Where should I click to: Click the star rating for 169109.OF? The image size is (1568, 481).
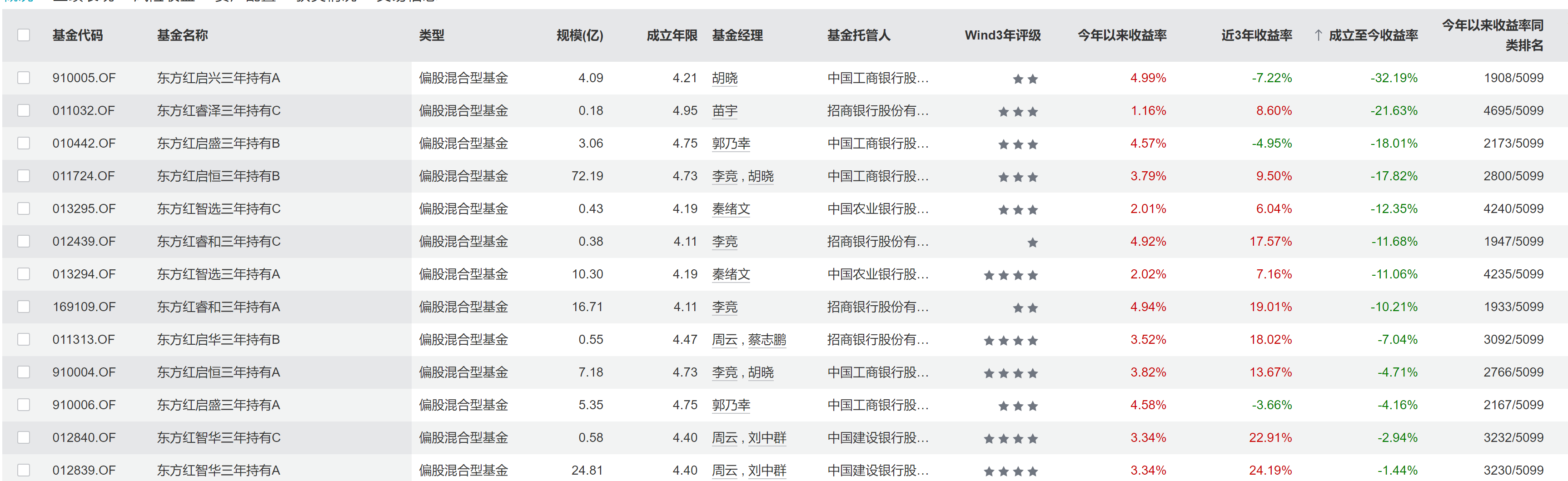[x=1025, y=308]
